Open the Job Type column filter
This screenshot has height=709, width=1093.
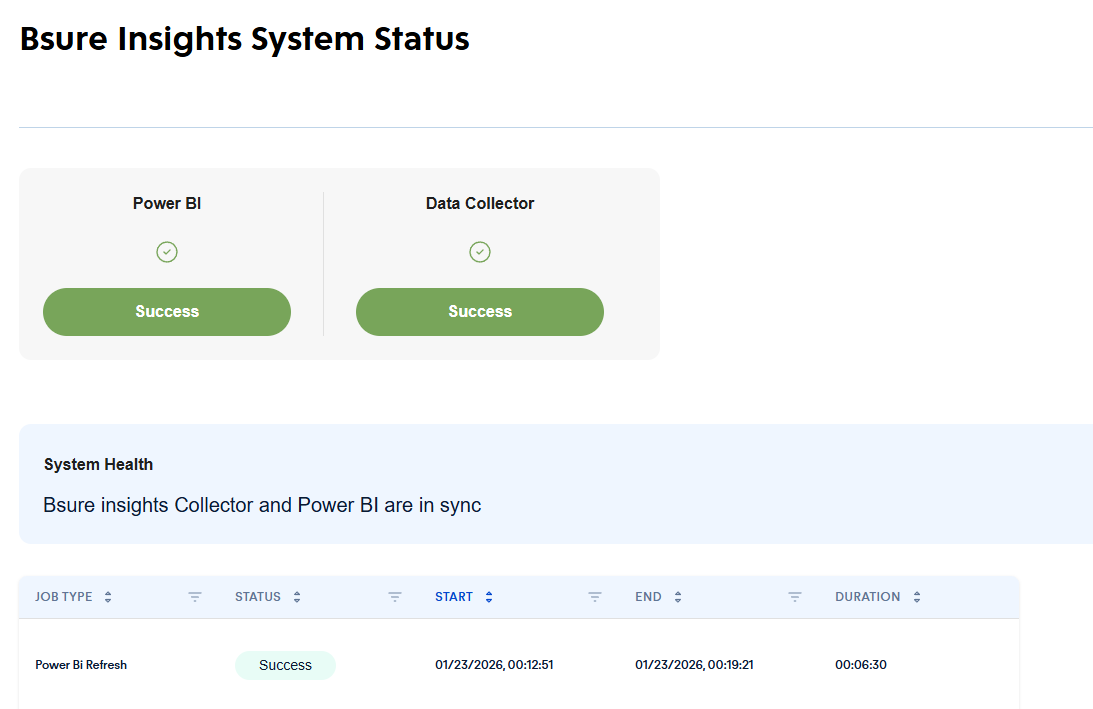point(195,597)
